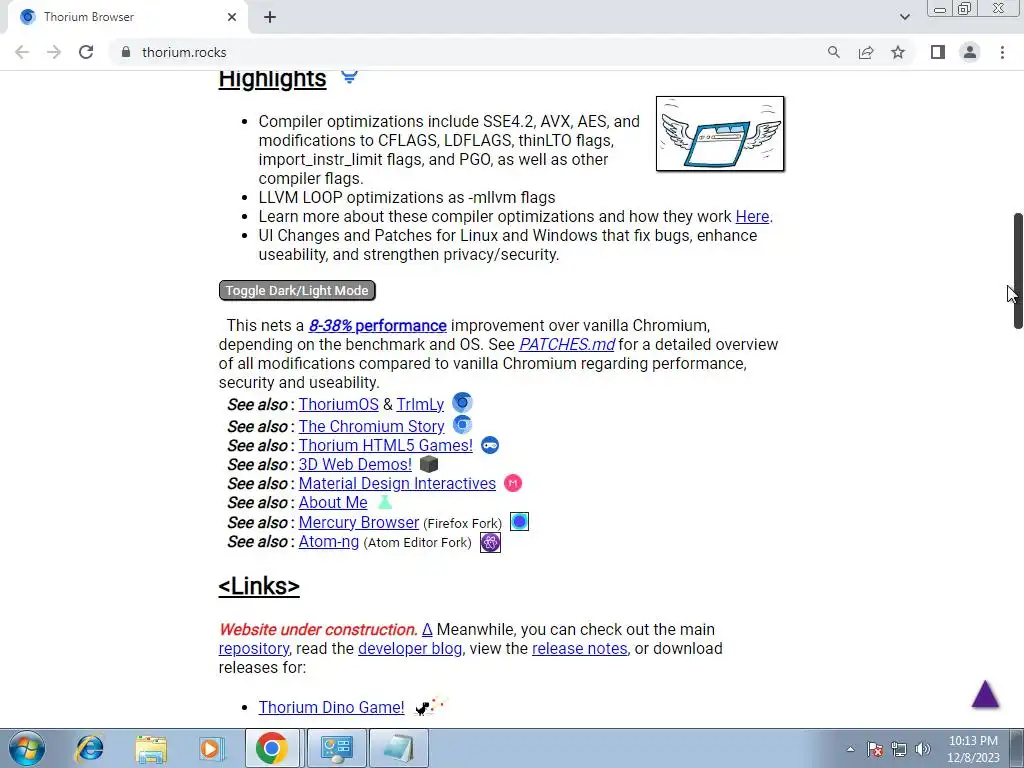This screenshot has width=1024, height=768.
Task: Open The Chromium Story link
Action: (x=372, y=426)
